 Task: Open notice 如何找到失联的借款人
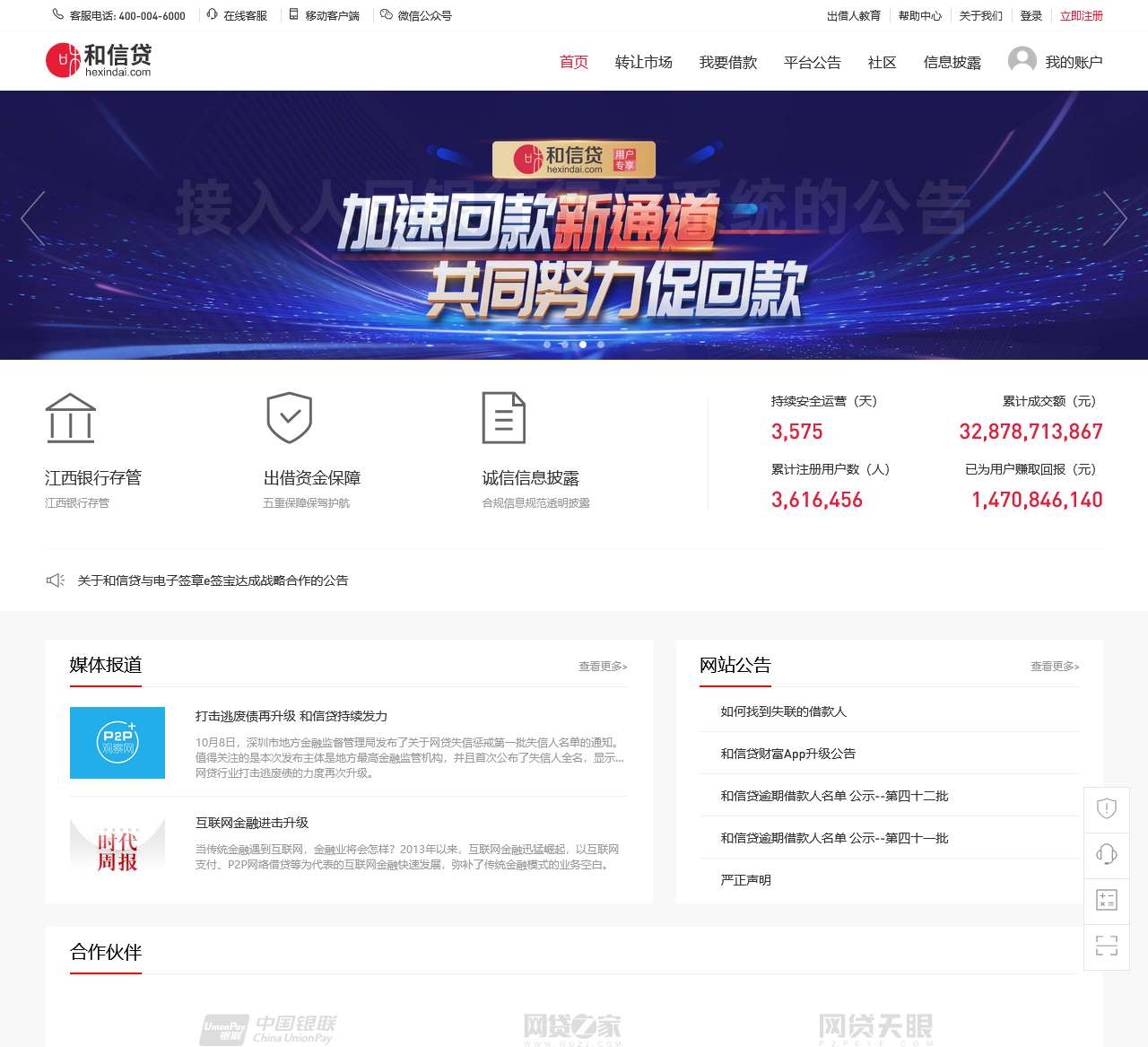pyautogui.click(x=784, y=711)
